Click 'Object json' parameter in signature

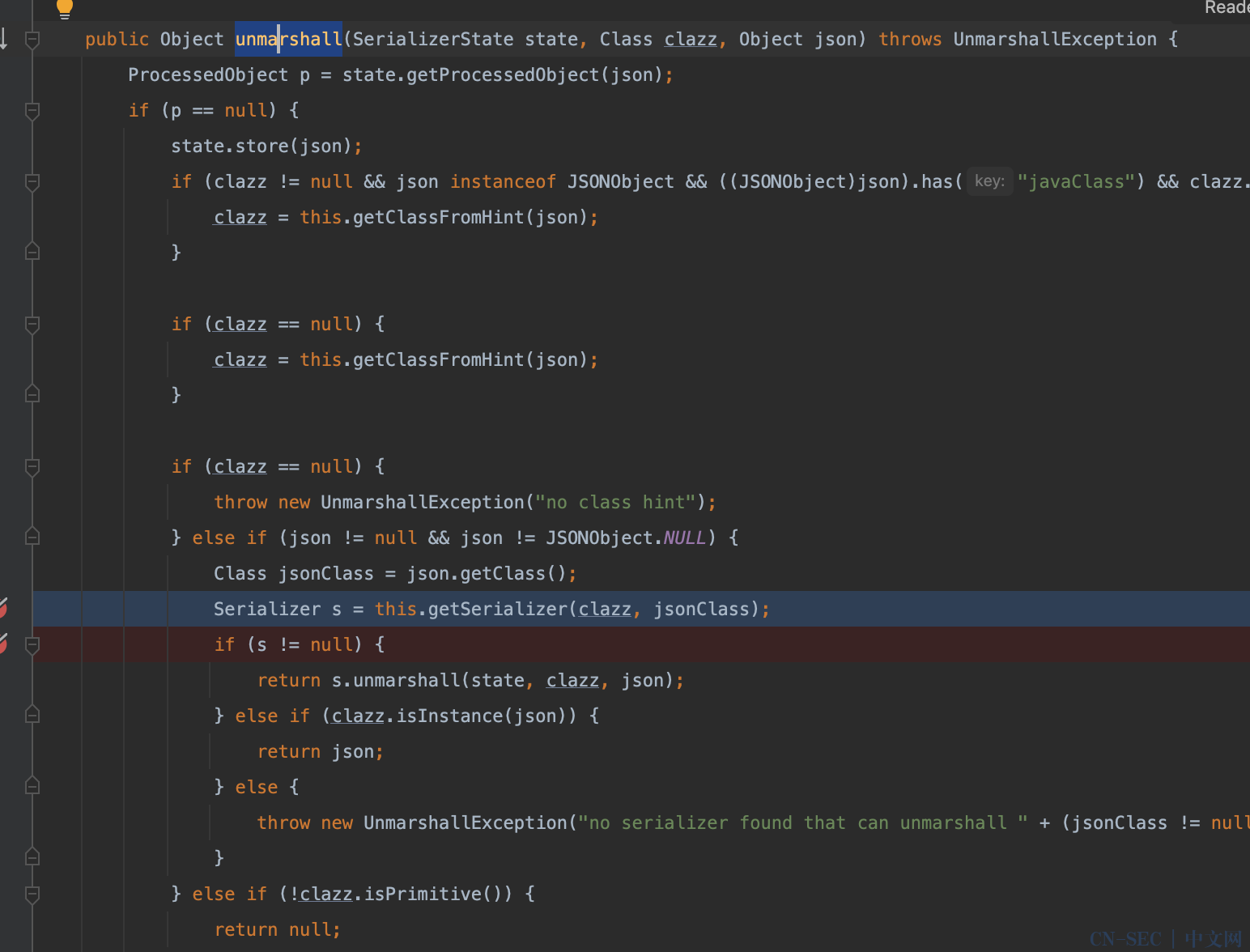click(x=797, y=39)
